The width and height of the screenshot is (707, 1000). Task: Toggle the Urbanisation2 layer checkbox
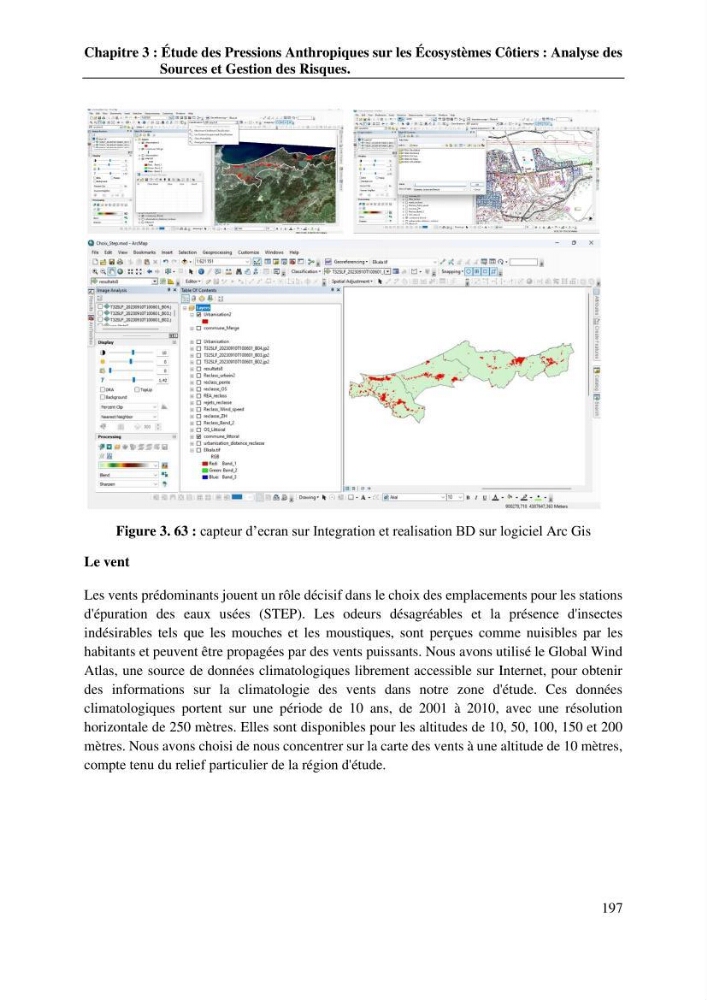pyautogui.click(x=199, y=314)
